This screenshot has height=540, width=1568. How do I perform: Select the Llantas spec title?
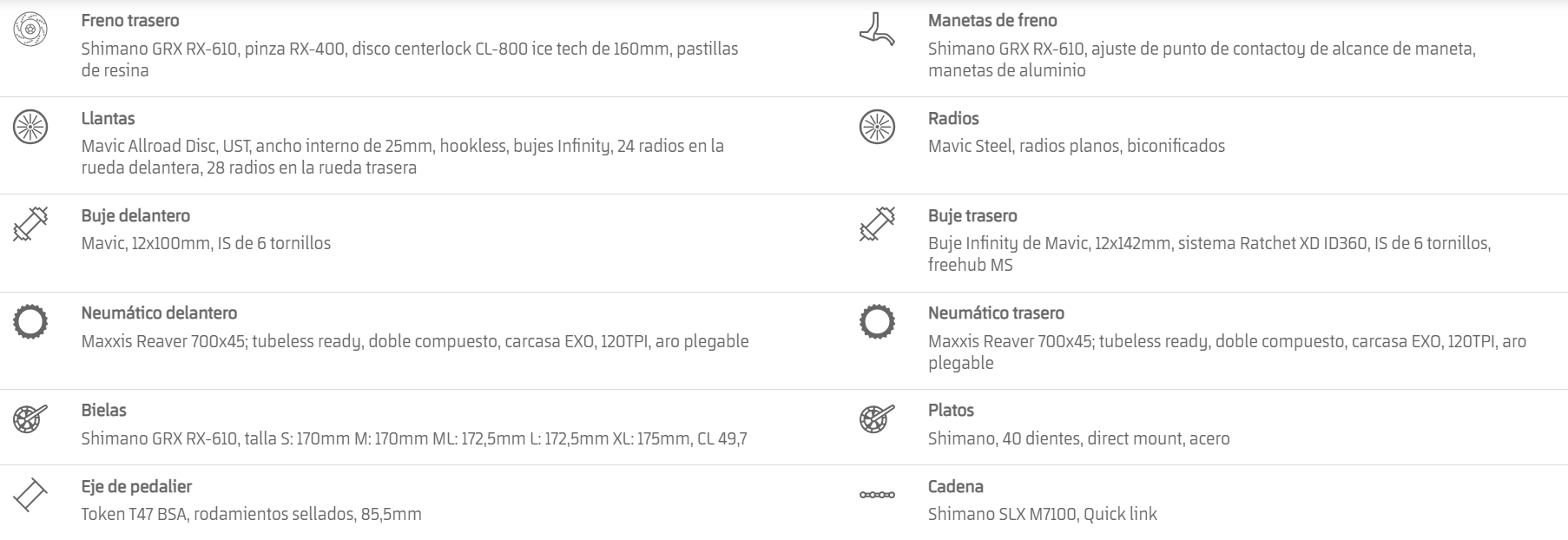tap(108, 118)
